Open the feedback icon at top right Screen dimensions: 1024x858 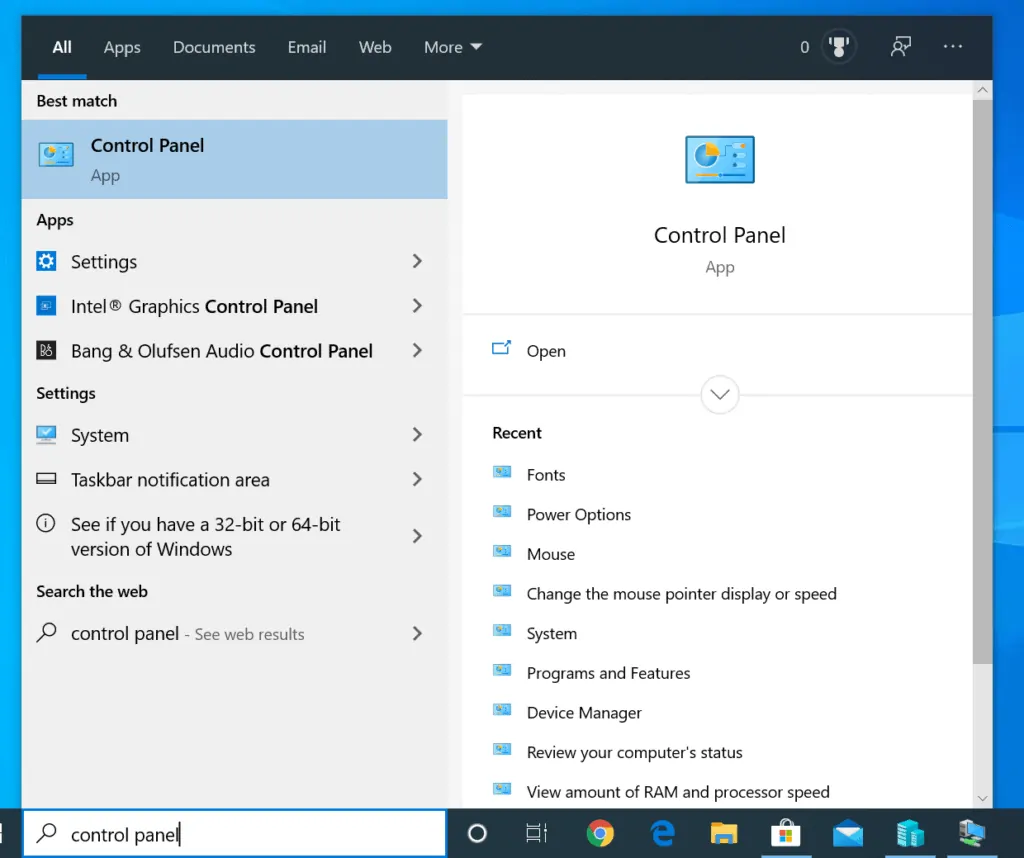click(x=901, y=46)
